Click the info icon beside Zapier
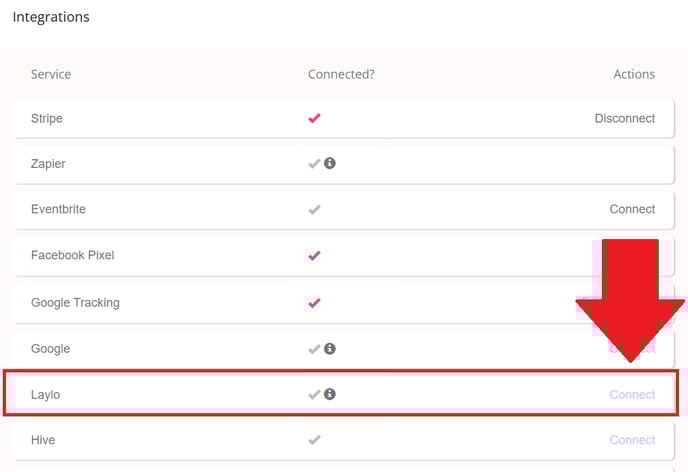This screenshot has height=472, width=688. 330,163
